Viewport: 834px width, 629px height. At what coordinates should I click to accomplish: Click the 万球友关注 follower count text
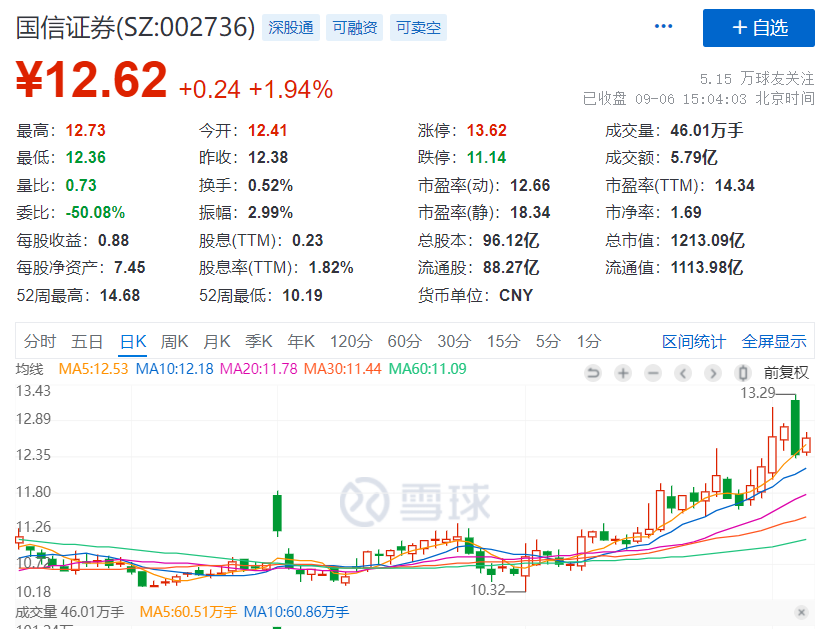(757, 79)
